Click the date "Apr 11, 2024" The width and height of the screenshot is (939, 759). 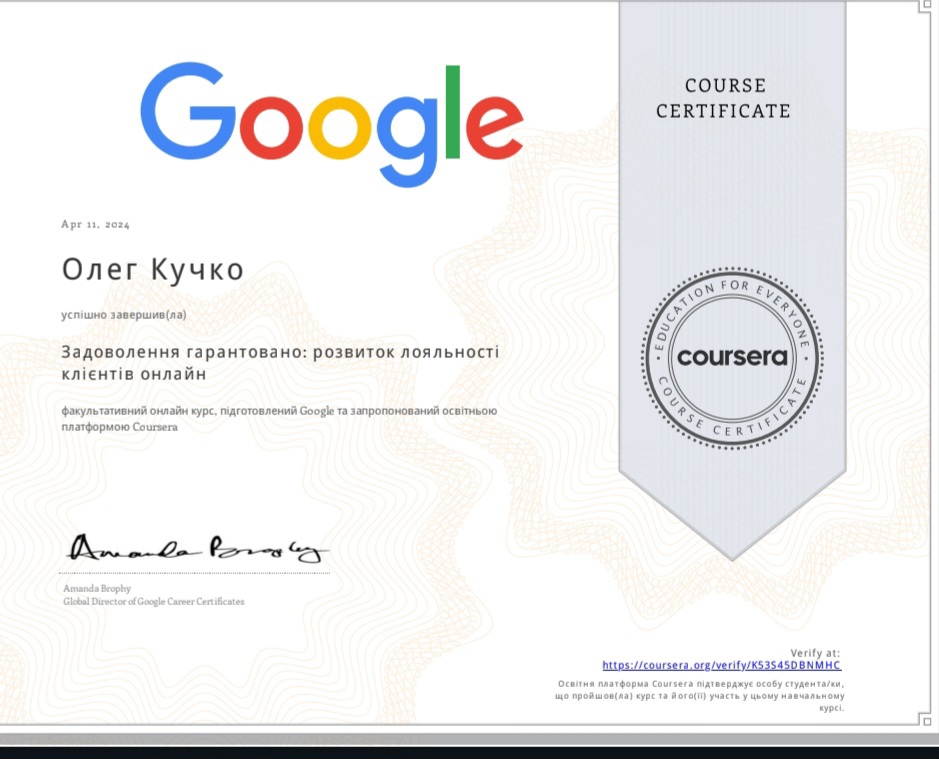pos(95,224)
